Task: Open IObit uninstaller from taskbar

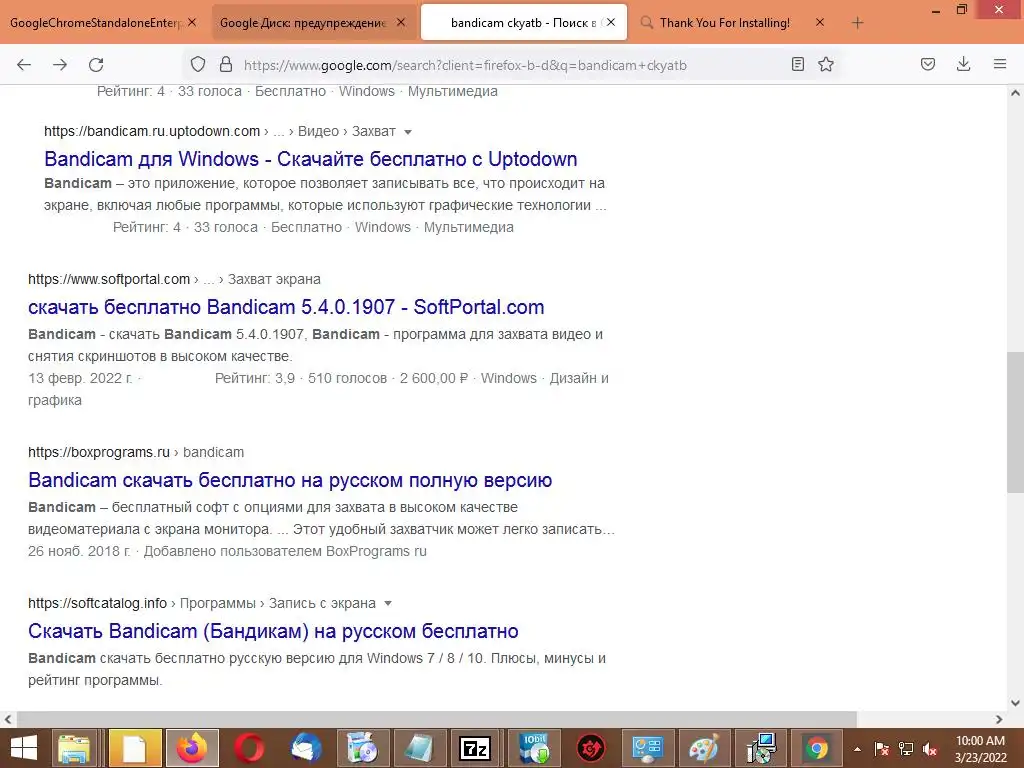Action: coord(534,748)
